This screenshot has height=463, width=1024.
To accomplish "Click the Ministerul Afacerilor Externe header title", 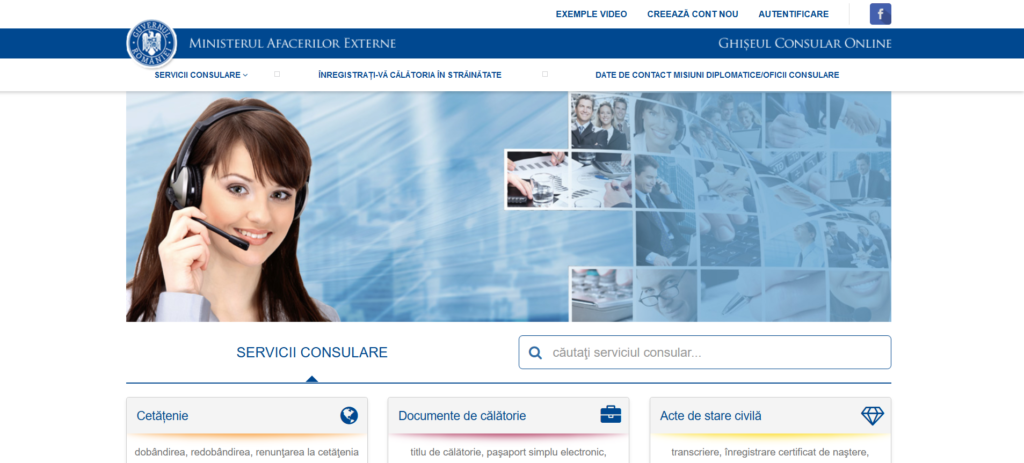I will click(x=292, y=43).
